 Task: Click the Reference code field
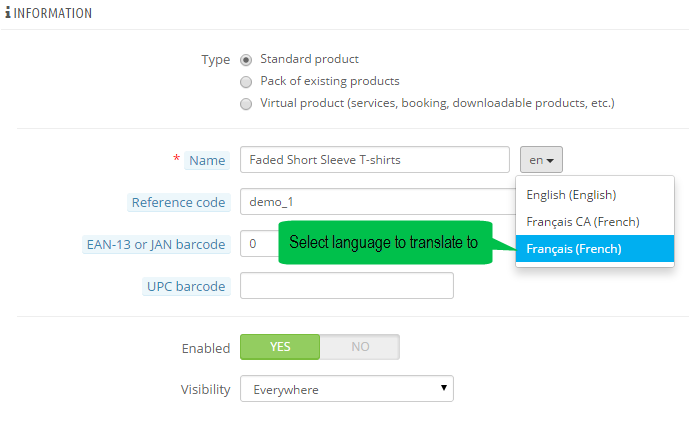[378, 202]
